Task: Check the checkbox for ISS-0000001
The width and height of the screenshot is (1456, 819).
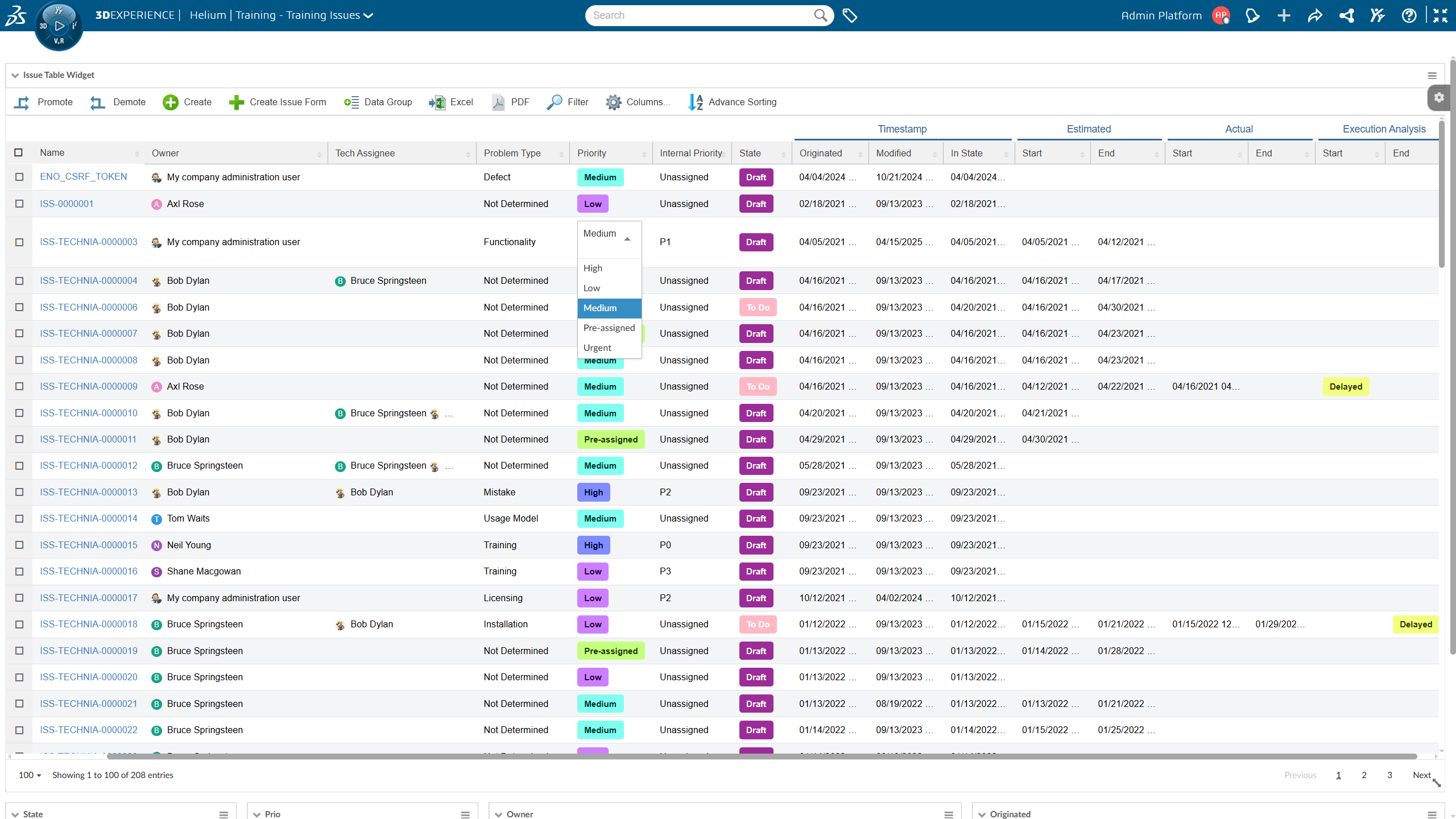Action: 19,203
